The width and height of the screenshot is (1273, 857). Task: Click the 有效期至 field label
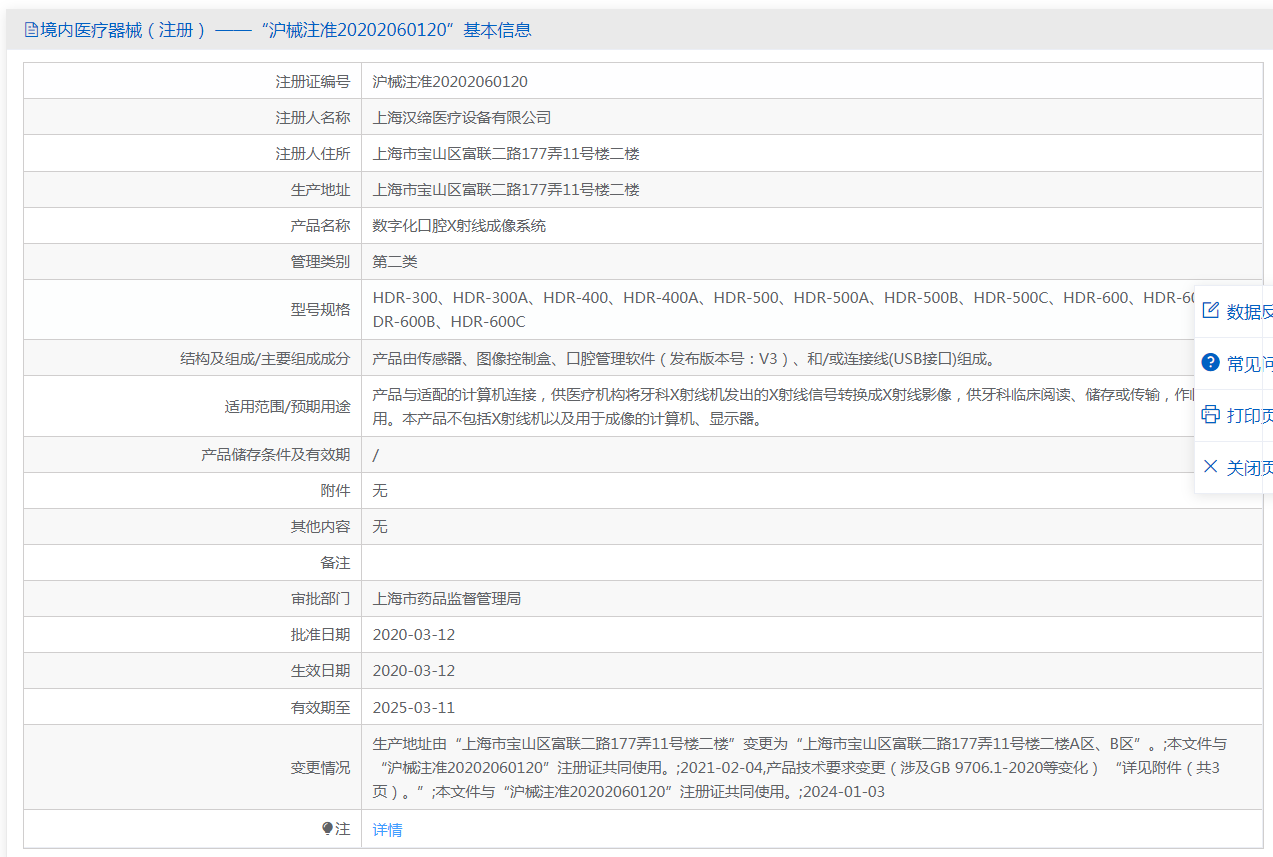click(x=321, y=707)
